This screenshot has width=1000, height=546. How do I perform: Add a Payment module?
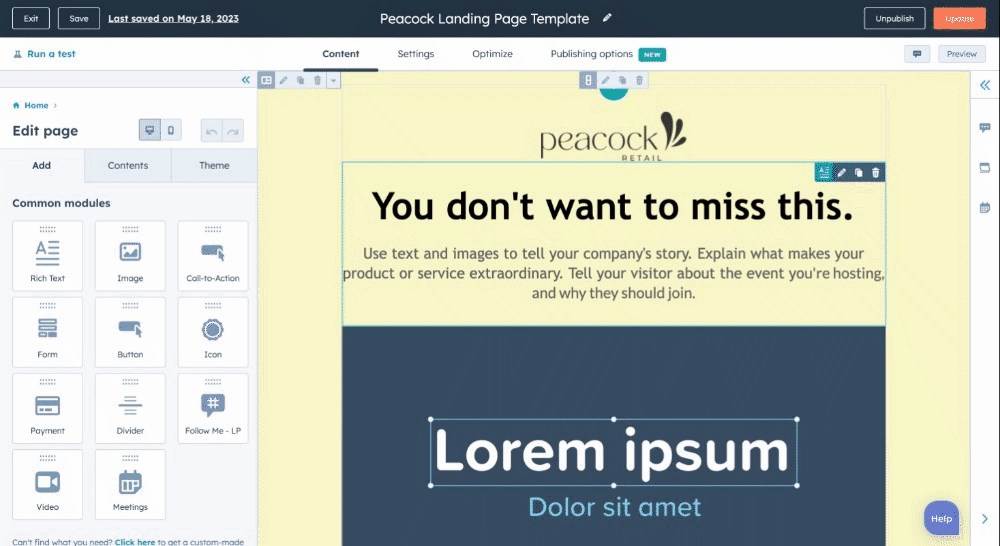coord(47,408)
